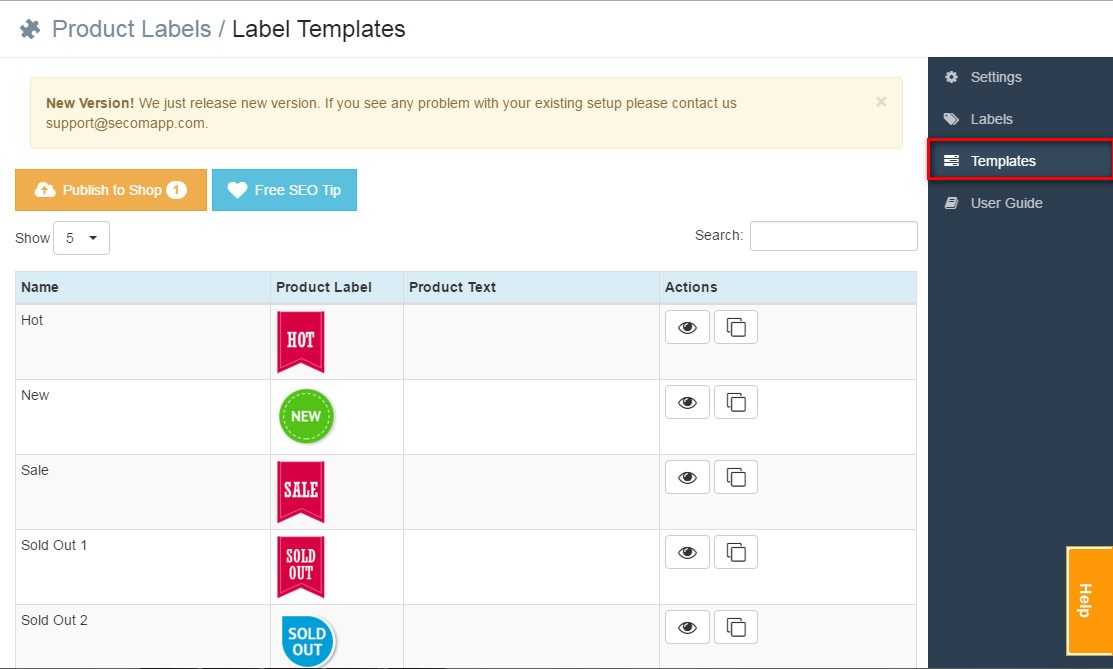The image size is (1113, 669).
Task: Click the puzzle icon beside Product Labels title
Action: [x=29, y=28]
